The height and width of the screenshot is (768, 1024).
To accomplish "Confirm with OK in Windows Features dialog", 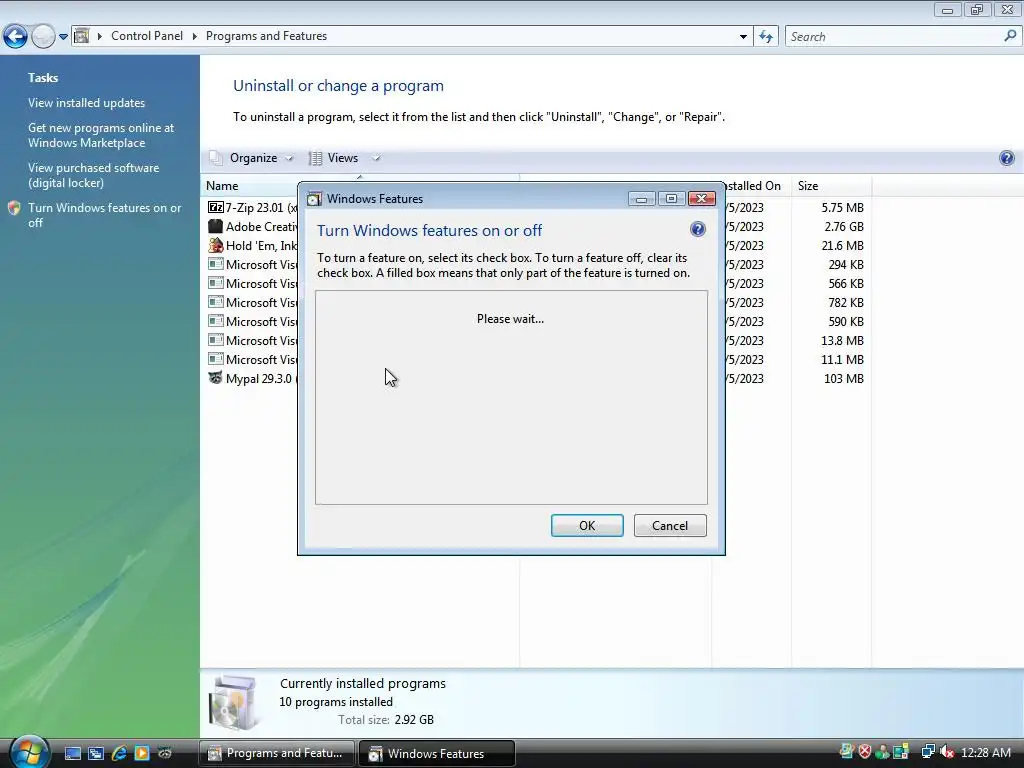I will pos(587,526).
